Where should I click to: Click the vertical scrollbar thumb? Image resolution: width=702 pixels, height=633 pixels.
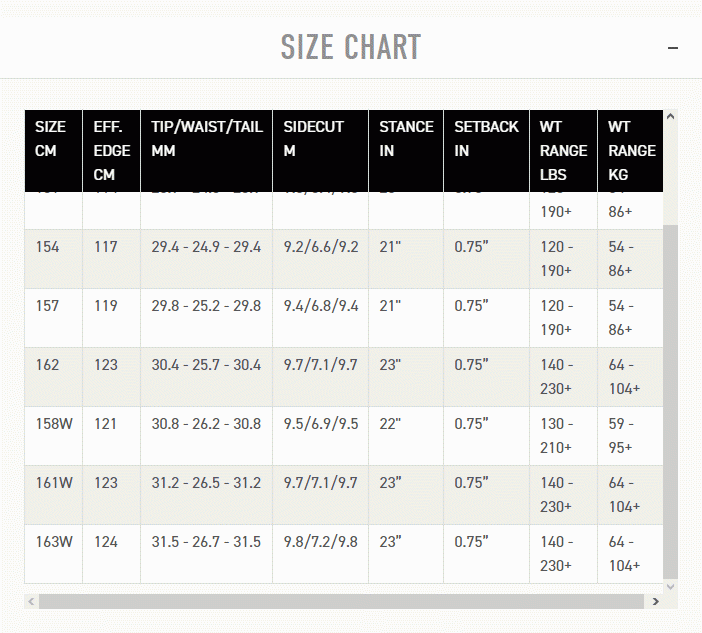coord(670,402)
